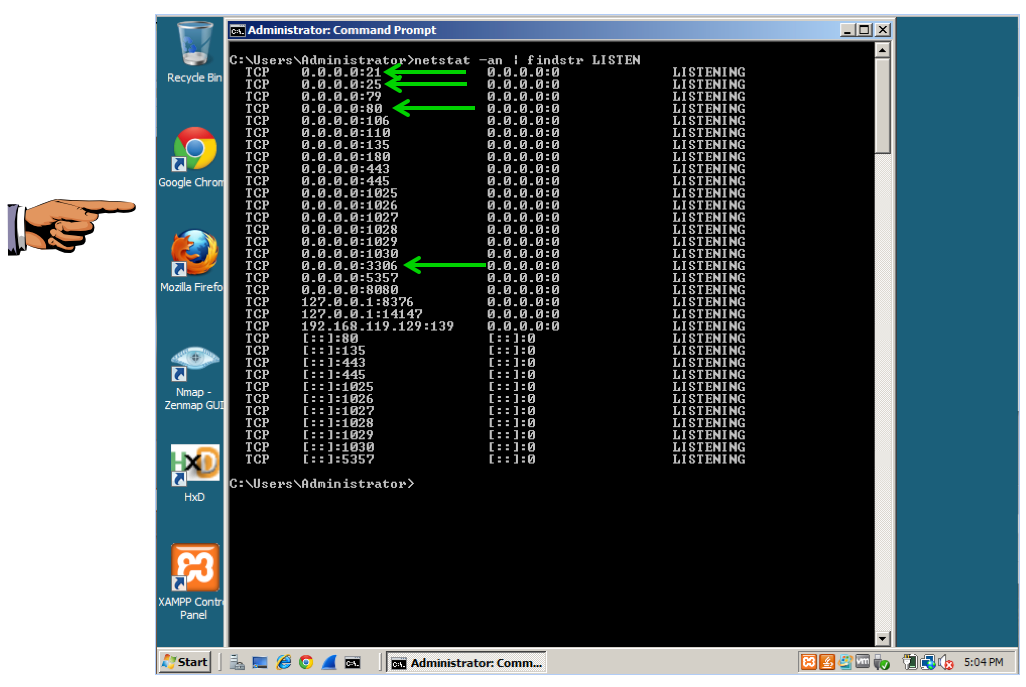Click the 5:04 PM system clock
Image resolution: width=1026 pixels, height=687 pixels.
[x=983, y=662]
